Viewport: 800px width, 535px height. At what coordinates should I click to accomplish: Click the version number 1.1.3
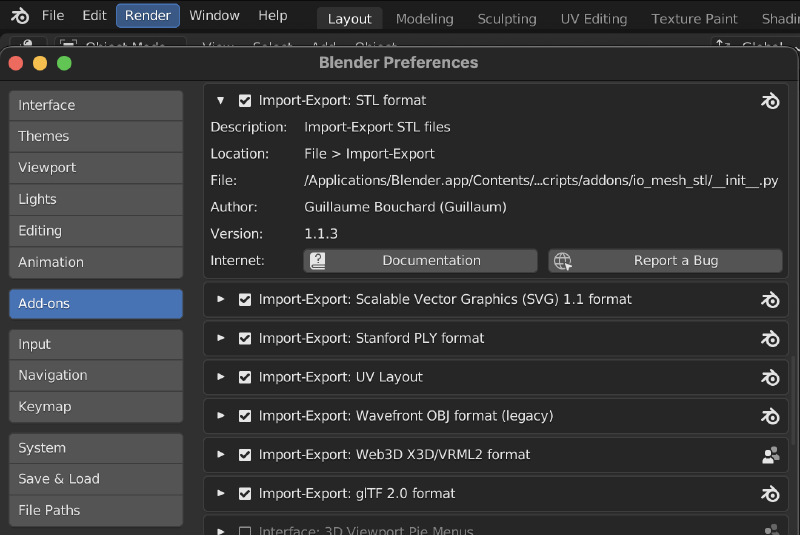tap(321, 234)
